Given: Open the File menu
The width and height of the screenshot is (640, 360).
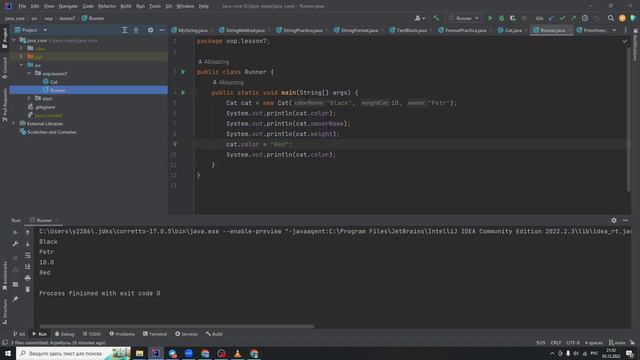Looking at the screenshot, I should click(x=22, y=6).
